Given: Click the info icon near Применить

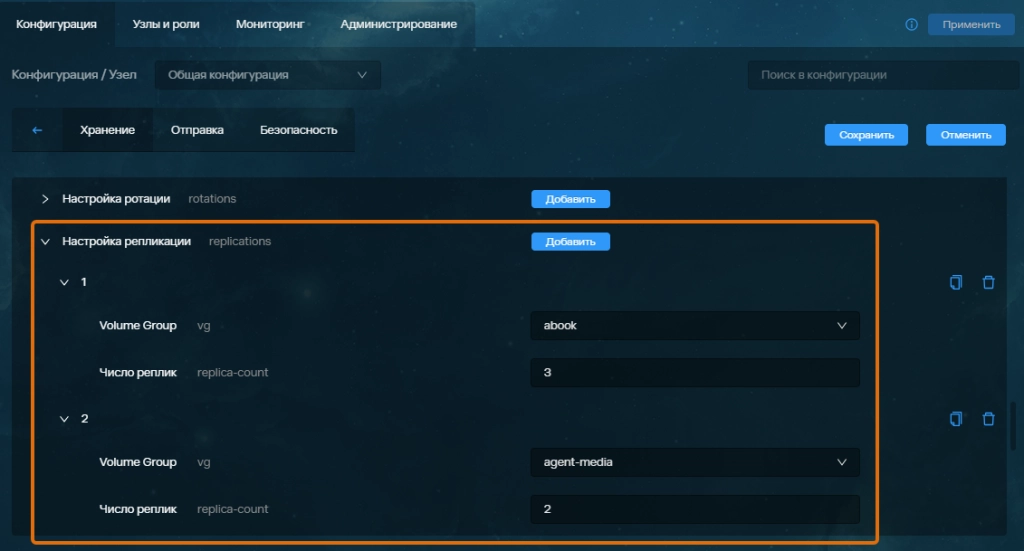Looking at the screenshot, I should (x=911, y=25).
